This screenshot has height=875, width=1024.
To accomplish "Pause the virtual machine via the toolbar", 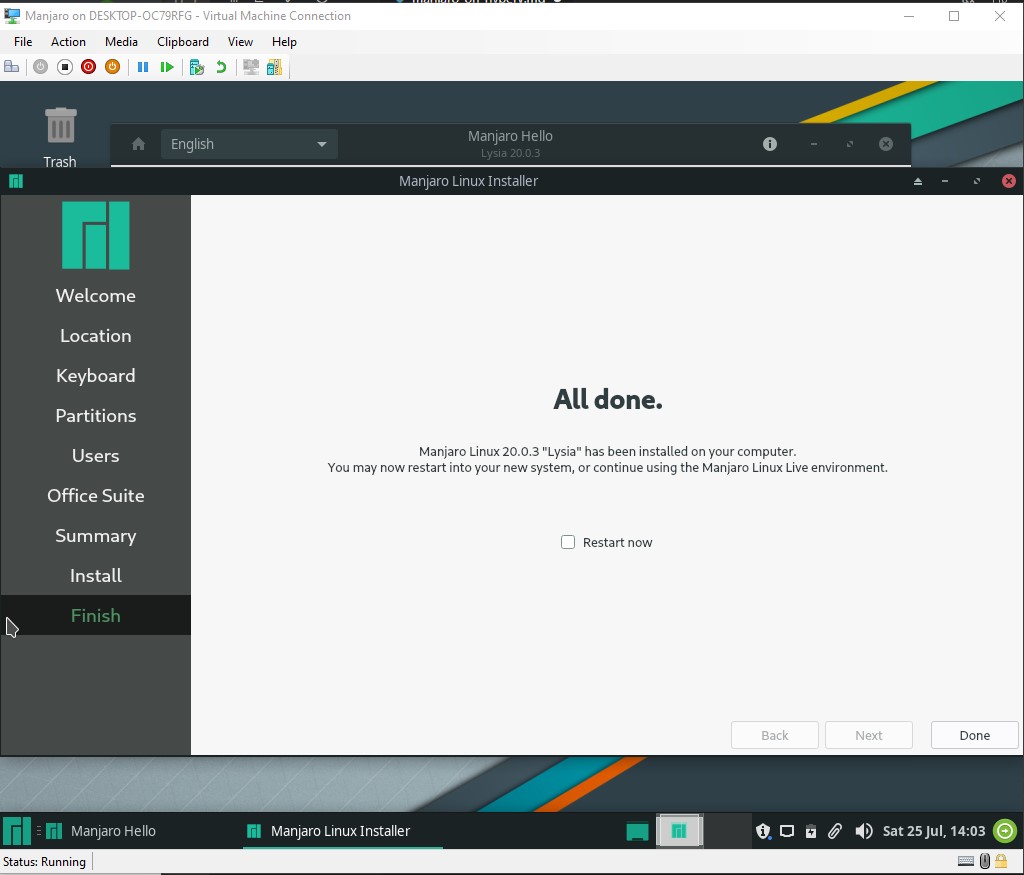I will click(143, 67).
